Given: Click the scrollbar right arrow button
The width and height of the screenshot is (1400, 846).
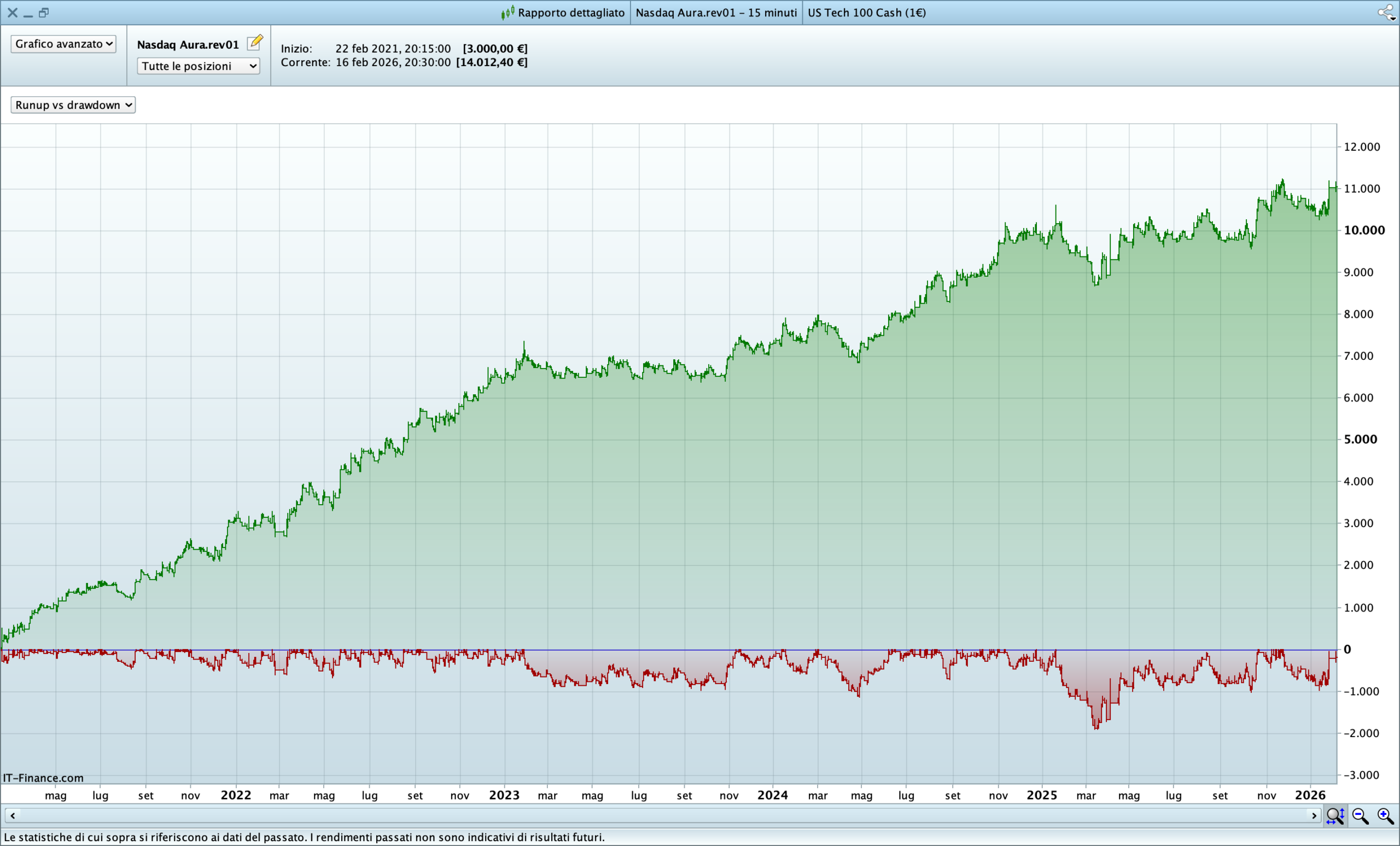Looking at the screenshot, I should [1314, 816].
